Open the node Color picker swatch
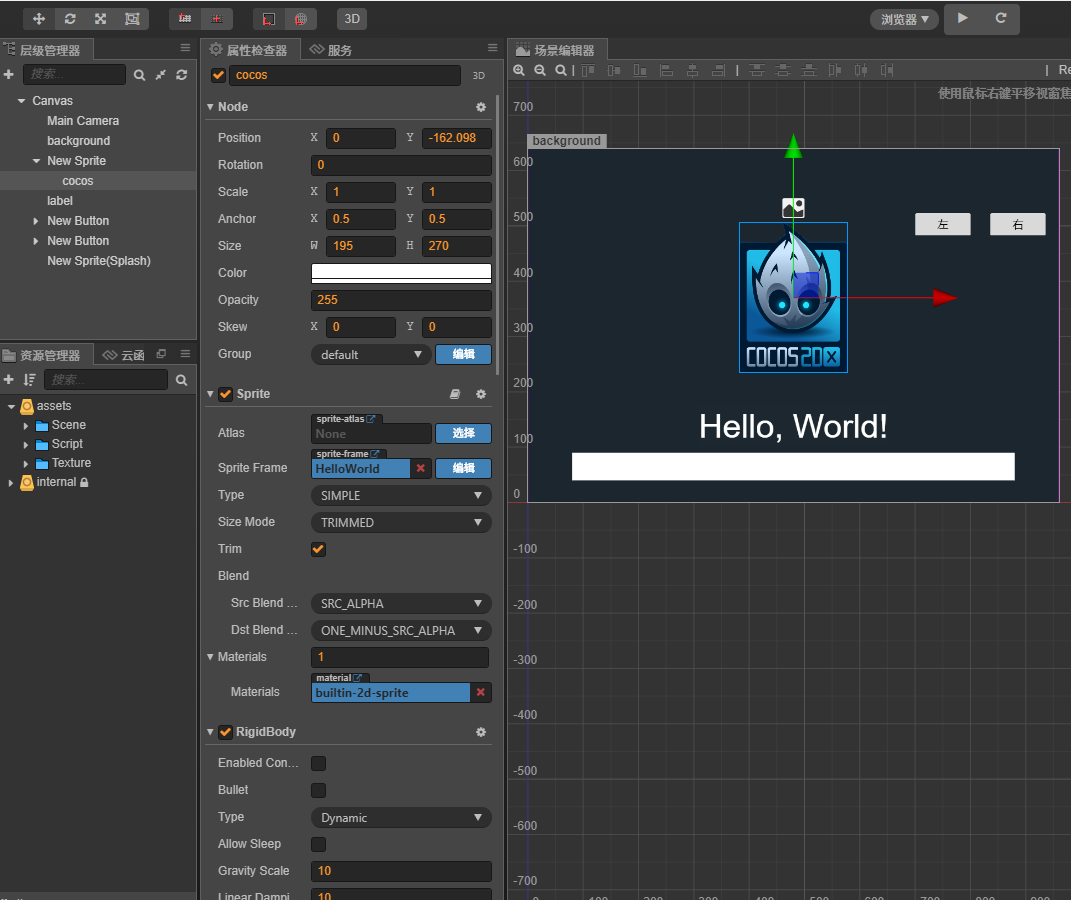This screenshot has height=900, width=1071. (401, 272)
